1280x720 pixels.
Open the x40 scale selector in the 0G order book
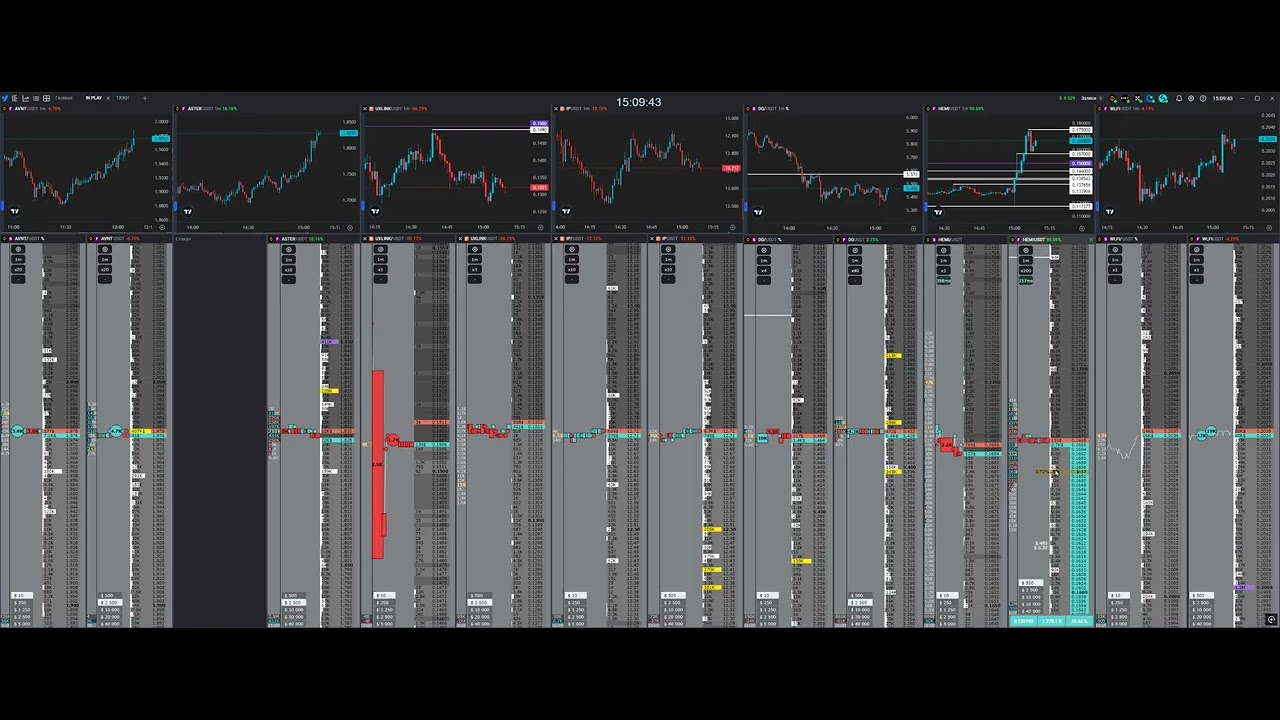(855, 270)
